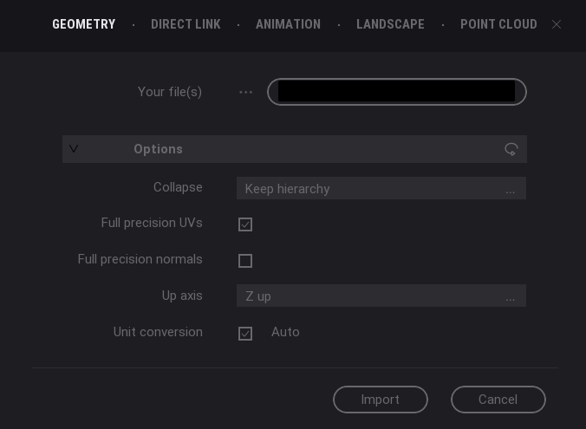Toggle Full precision UVs checkbox
586x429 pixels.
point(245,224)
